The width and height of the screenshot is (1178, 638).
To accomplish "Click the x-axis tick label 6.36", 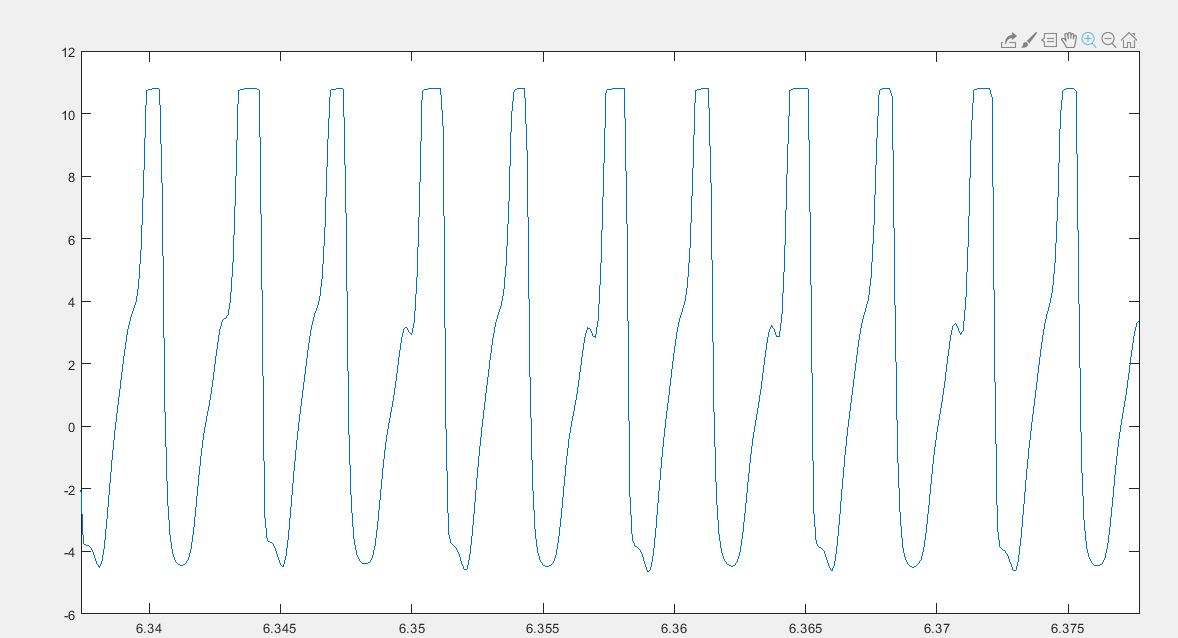I will pyautogui.click(x=674, y=628).
